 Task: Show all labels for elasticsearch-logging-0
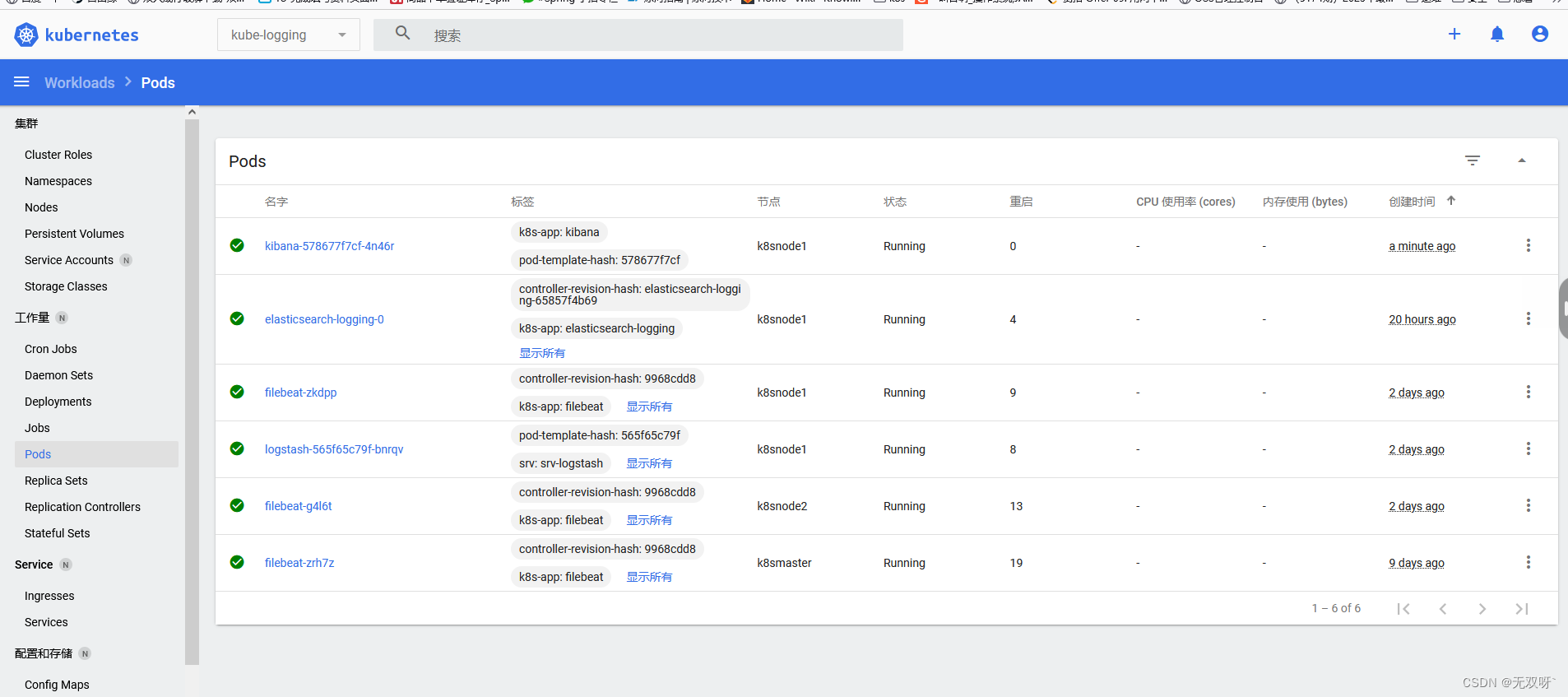point(542,353)
